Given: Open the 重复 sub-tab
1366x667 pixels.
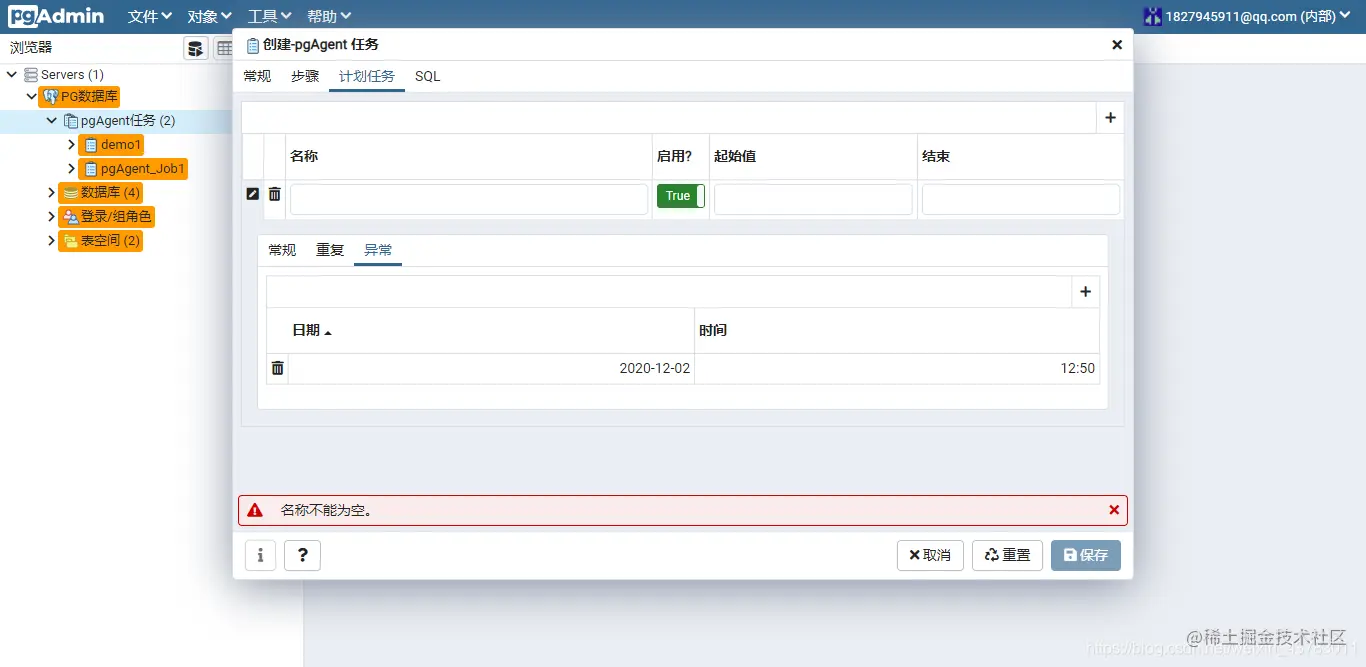Looking at the screenshot, I should [330, 250].
